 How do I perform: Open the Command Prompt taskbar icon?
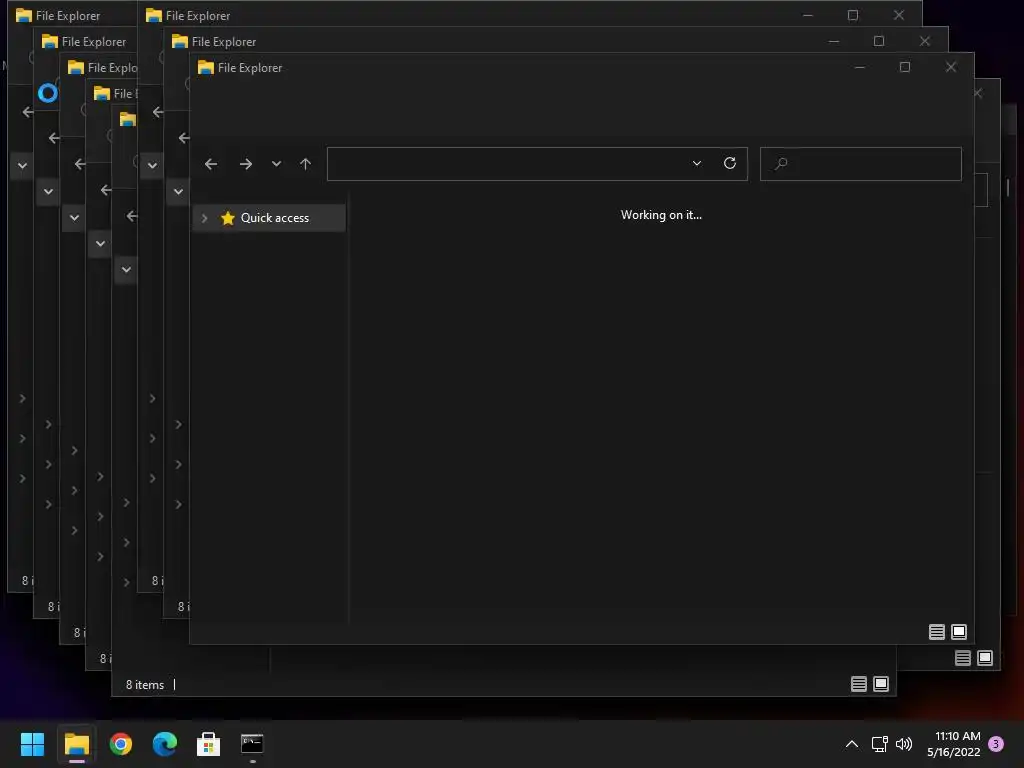tap(252, 744)
